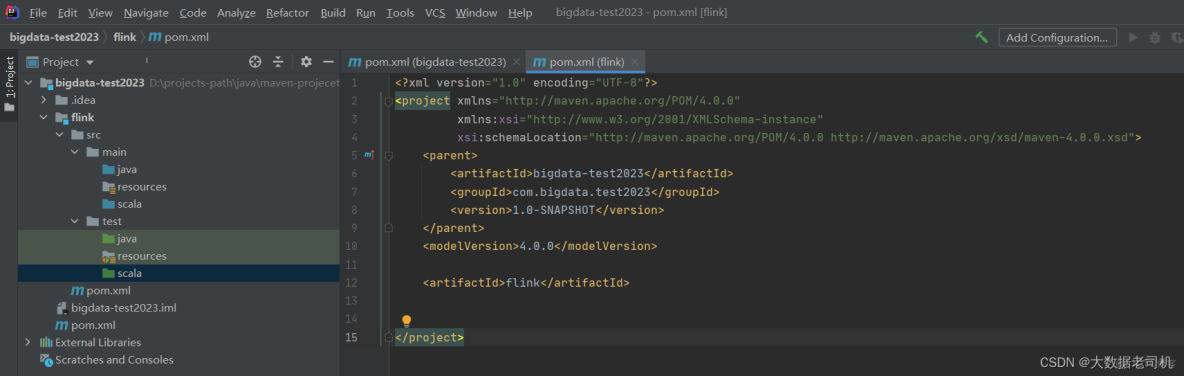Click the bigdata-test2023.iml file icon
The height and width of the screenshot is (376, 1184).
coord(62,308)
